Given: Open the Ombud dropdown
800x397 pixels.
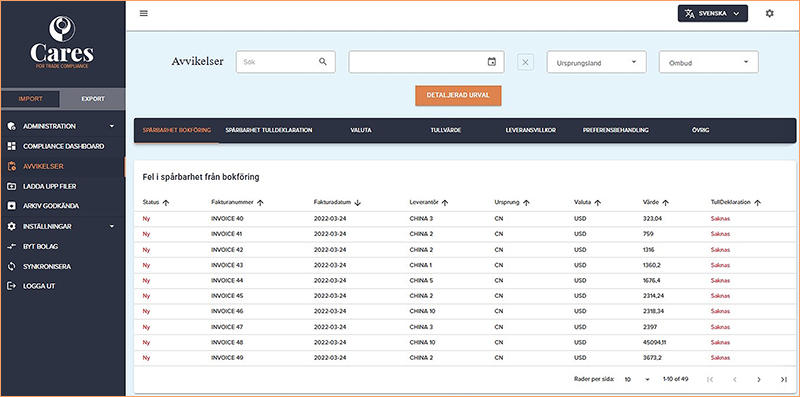Looking at the screenshot, I should tap(709, 62).
